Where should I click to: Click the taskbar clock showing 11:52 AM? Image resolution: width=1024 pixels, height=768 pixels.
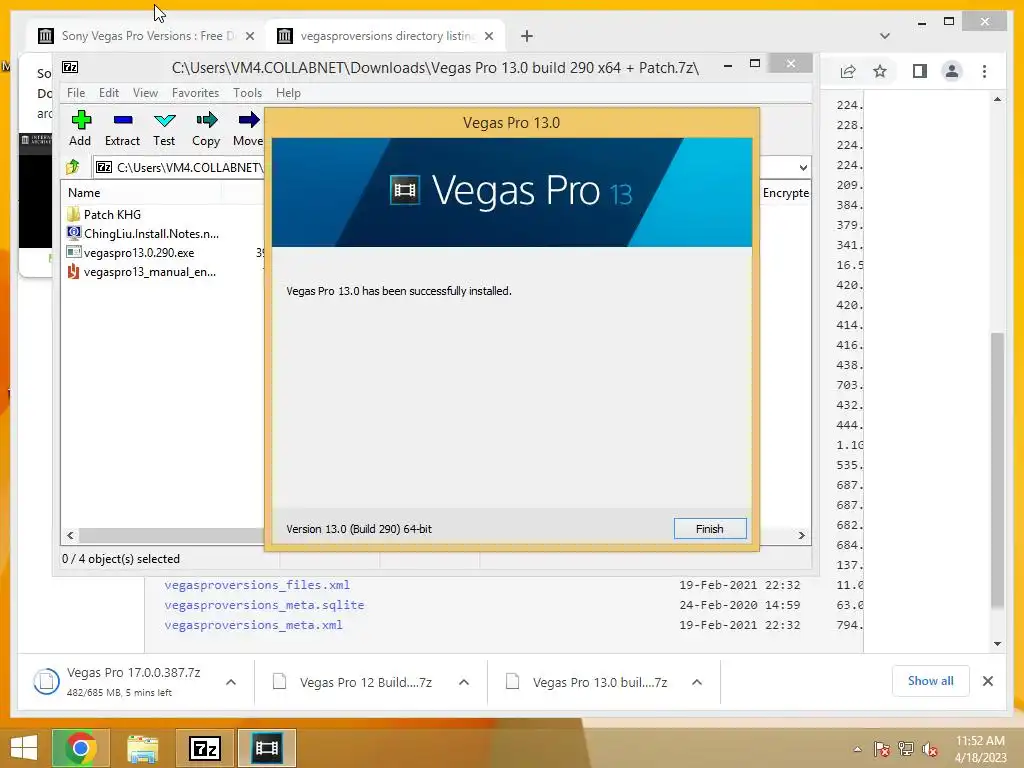pyautogui.click(x=980, y=749)
